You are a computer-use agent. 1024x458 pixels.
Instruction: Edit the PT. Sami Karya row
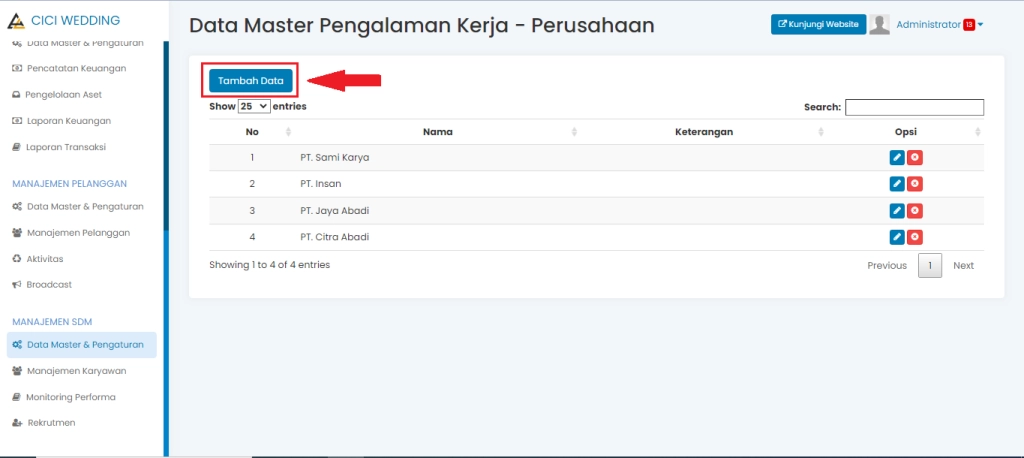point(897,157)
